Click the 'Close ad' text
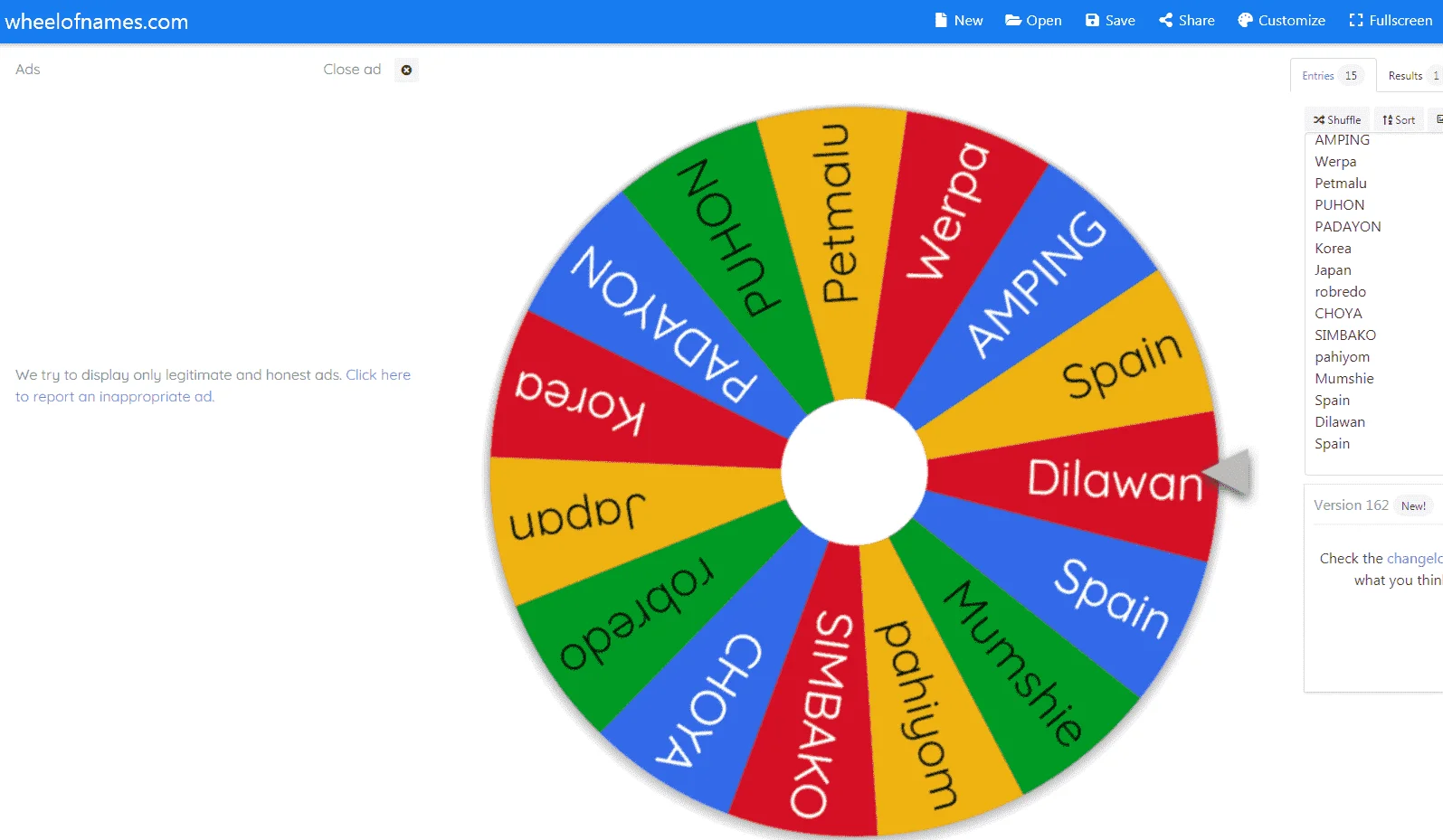 352,70
